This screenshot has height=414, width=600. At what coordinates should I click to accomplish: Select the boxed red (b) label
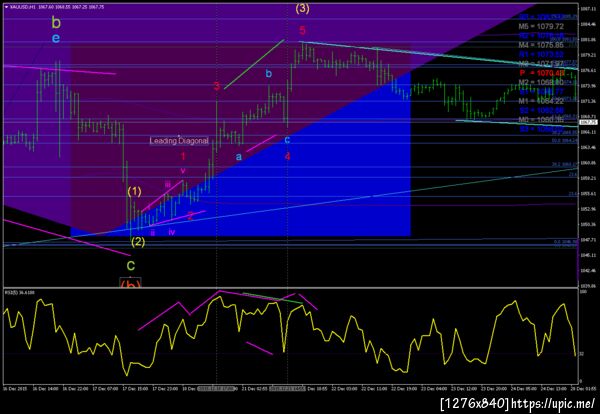pos(130,283)
